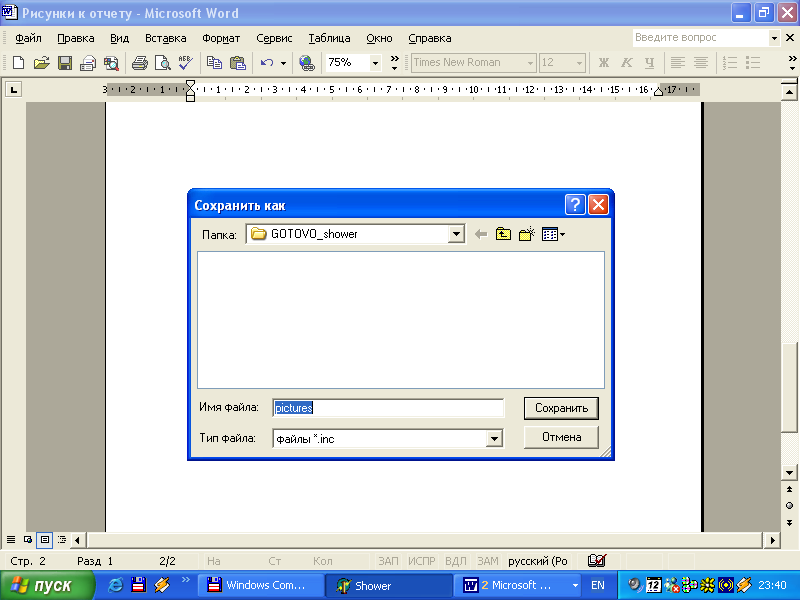Click the 'Введите вопрос' help box
The image size is (800, 600).
(x=701, y=38)
